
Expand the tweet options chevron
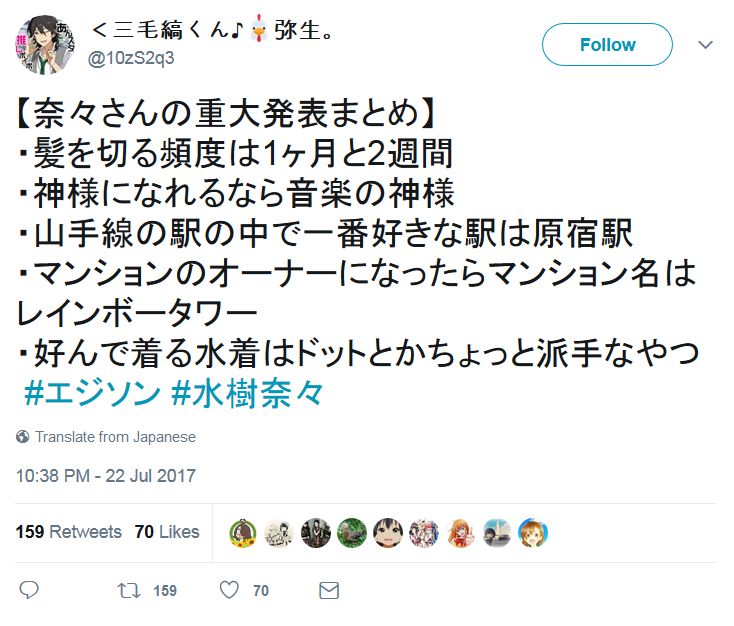pyautogui.click(x=705, y=45)
